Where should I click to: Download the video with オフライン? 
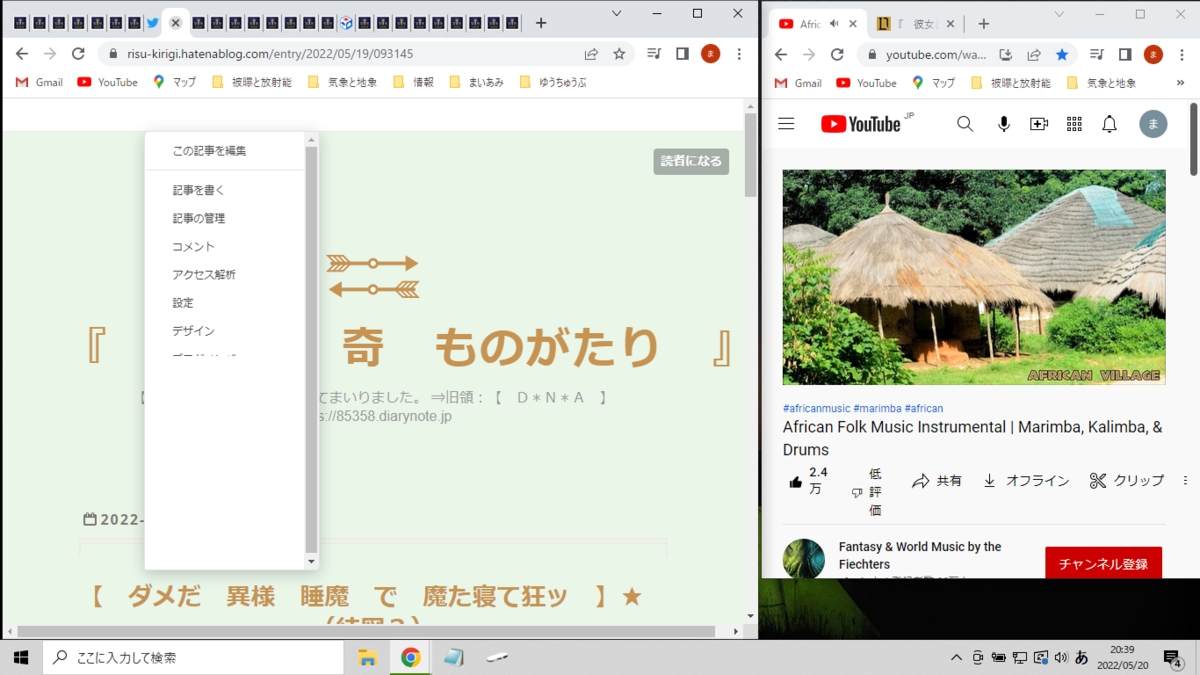1025,481
